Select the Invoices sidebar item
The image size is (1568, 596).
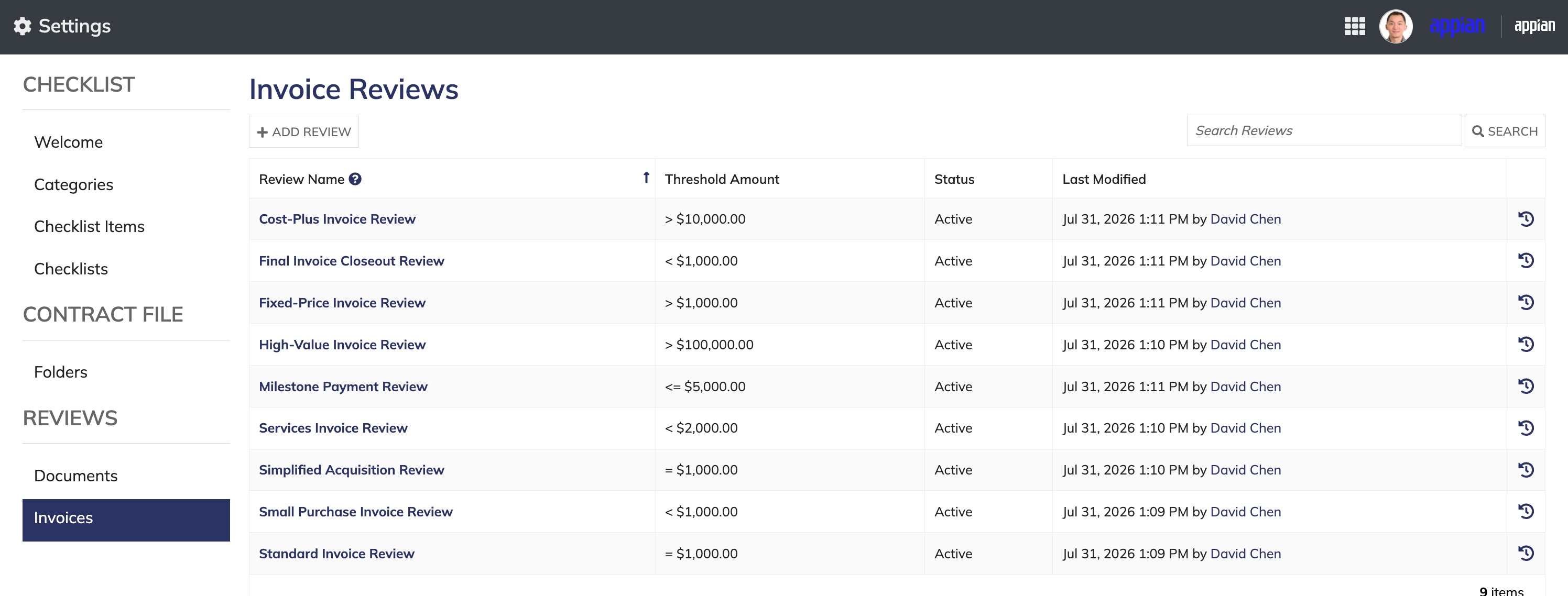click(x=126, y=520)
